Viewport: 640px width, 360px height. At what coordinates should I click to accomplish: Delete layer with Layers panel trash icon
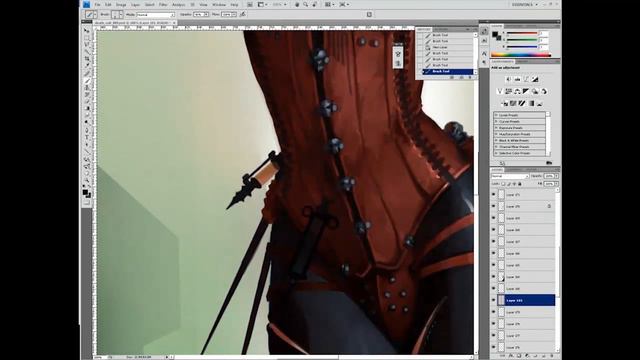(551, 356)
